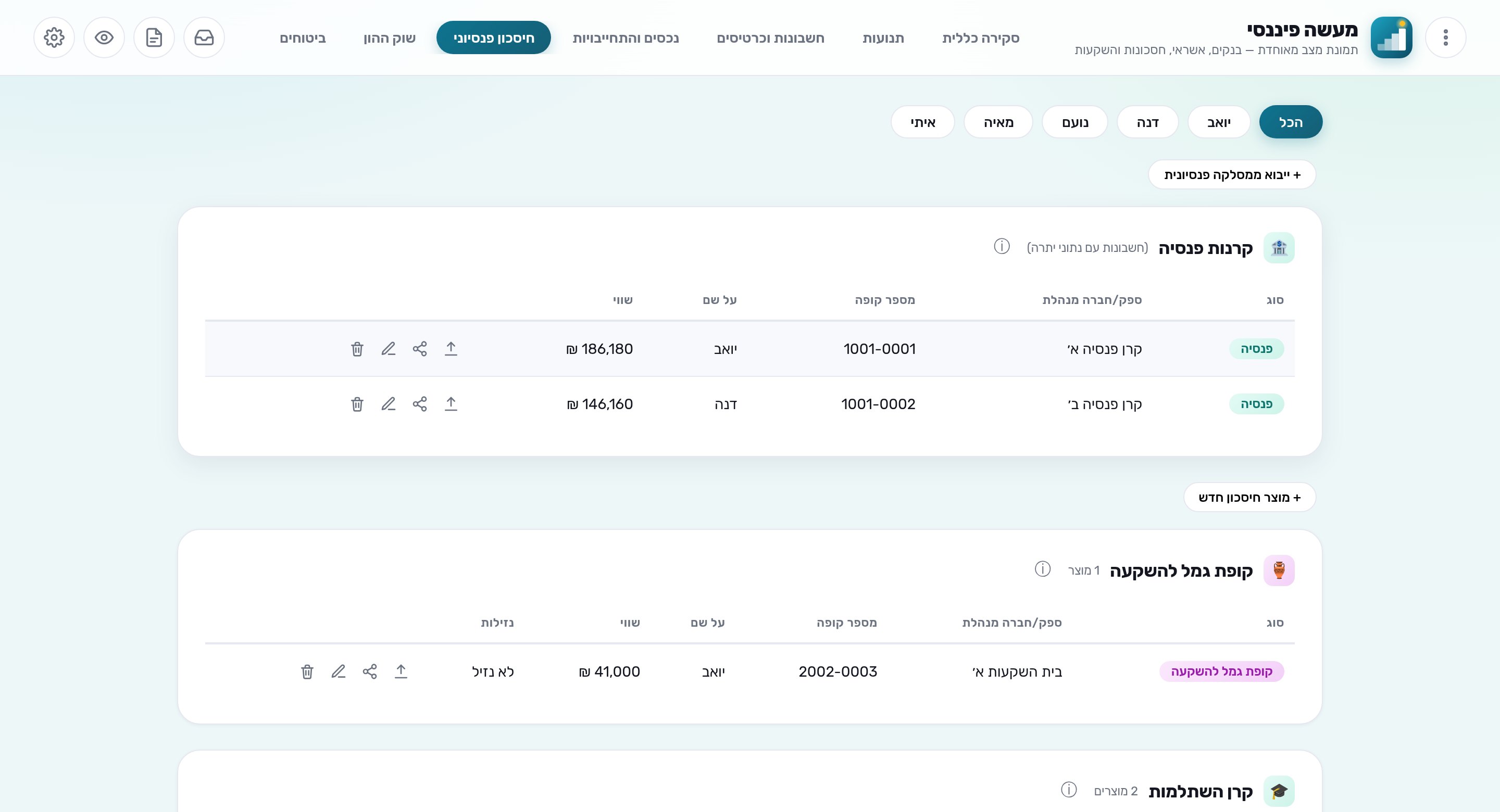Share the קרן פנסיה א׳ row

point(420,349)
